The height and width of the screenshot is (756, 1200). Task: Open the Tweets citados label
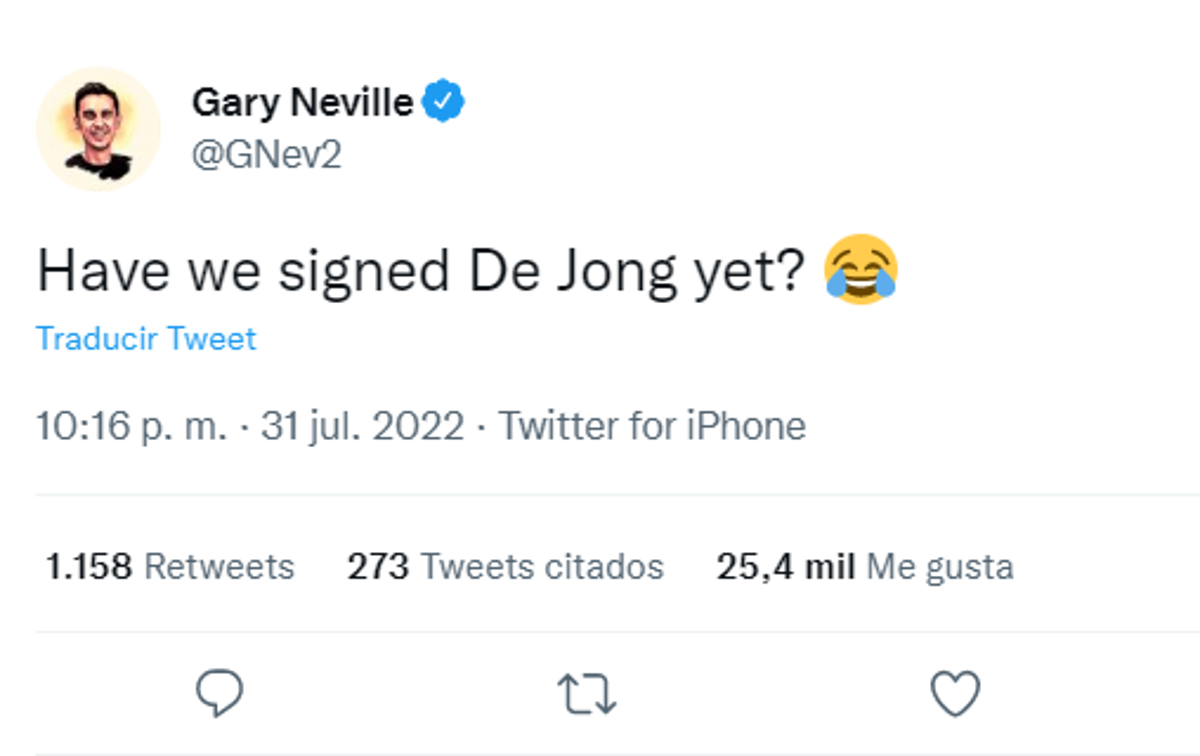541,567
